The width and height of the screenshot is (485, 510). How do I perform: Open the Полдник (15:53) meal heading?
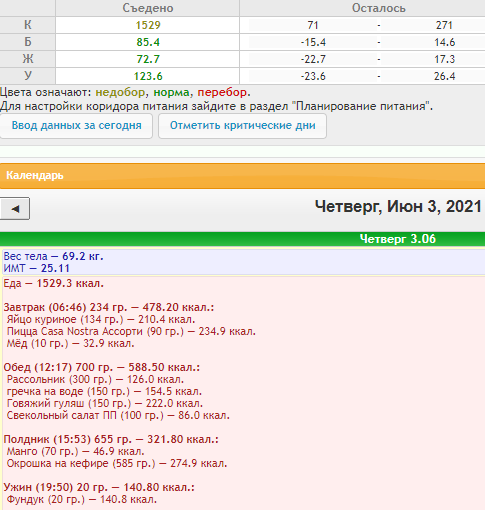(x=111, y=439)
